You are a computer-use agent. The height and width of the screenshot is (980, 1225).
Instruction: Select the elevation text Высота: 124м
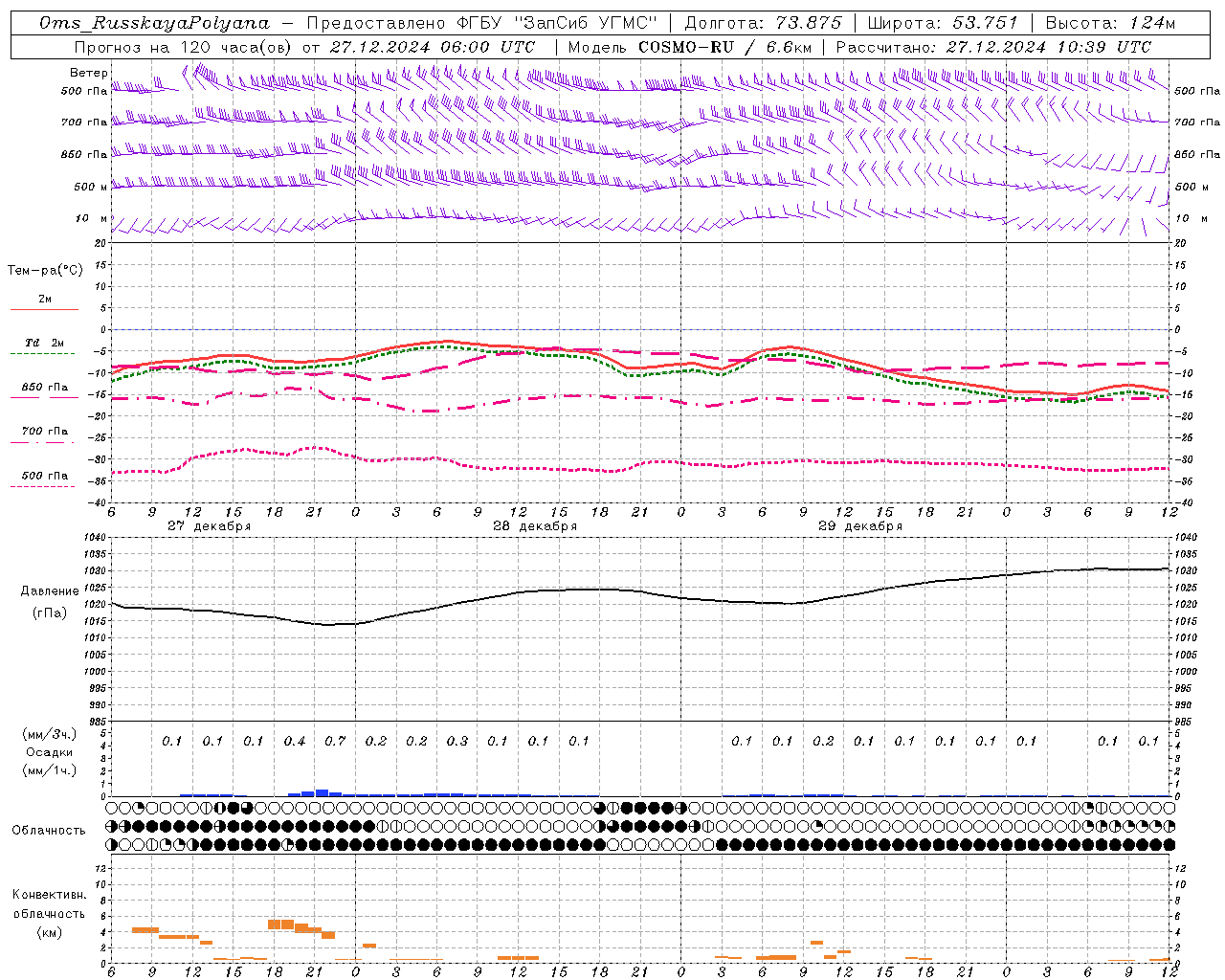1110,23
